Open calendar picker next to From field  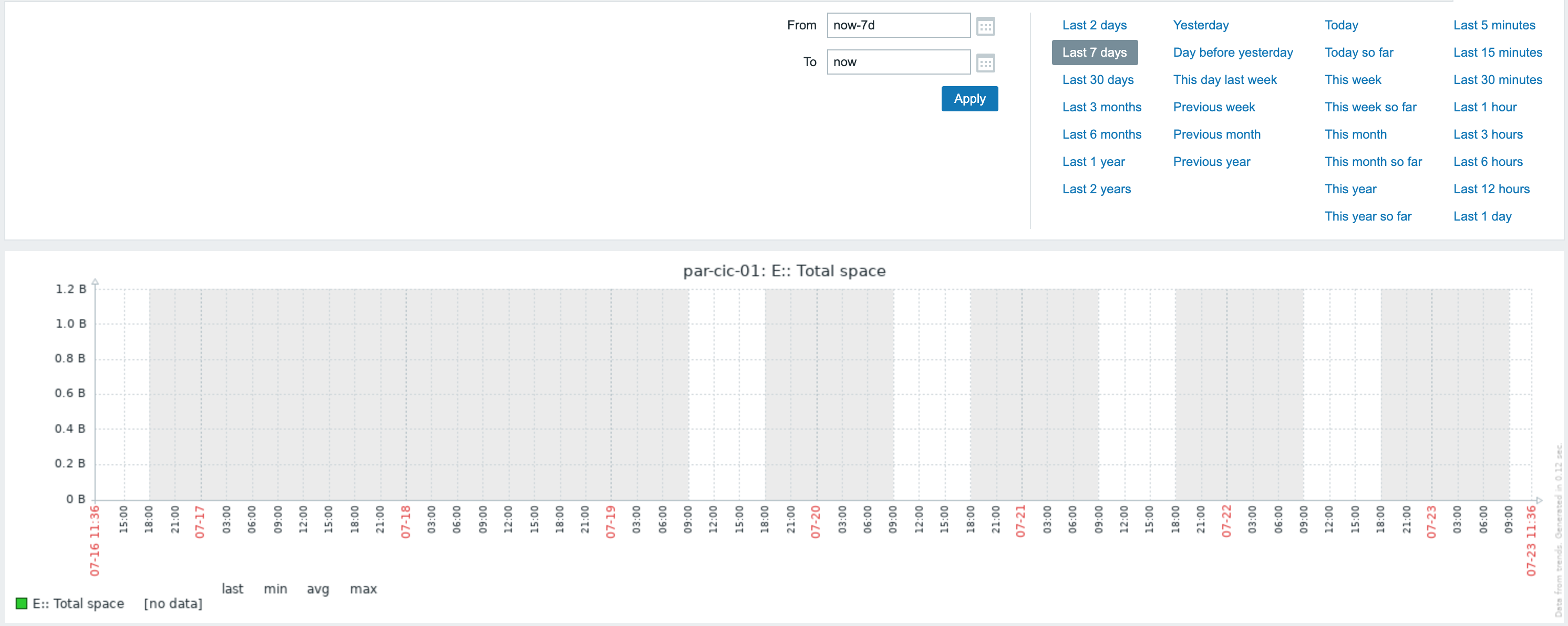(x=985, y=26)
